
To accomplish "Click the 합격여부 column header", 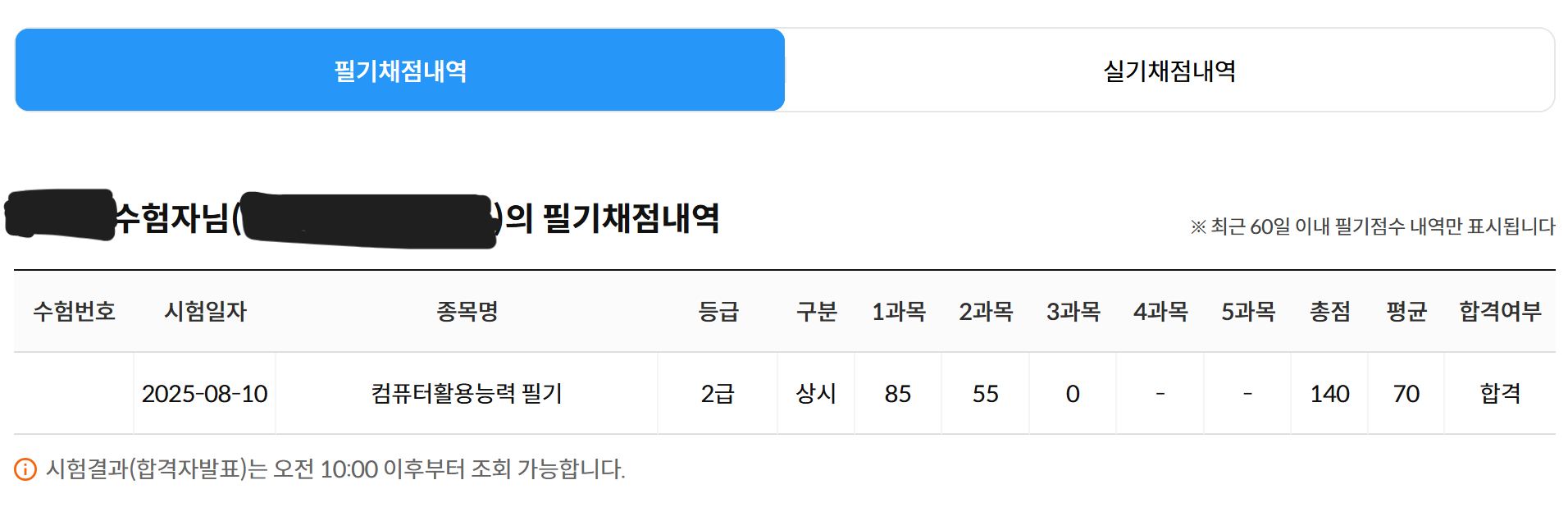I will click(1500, 312).
